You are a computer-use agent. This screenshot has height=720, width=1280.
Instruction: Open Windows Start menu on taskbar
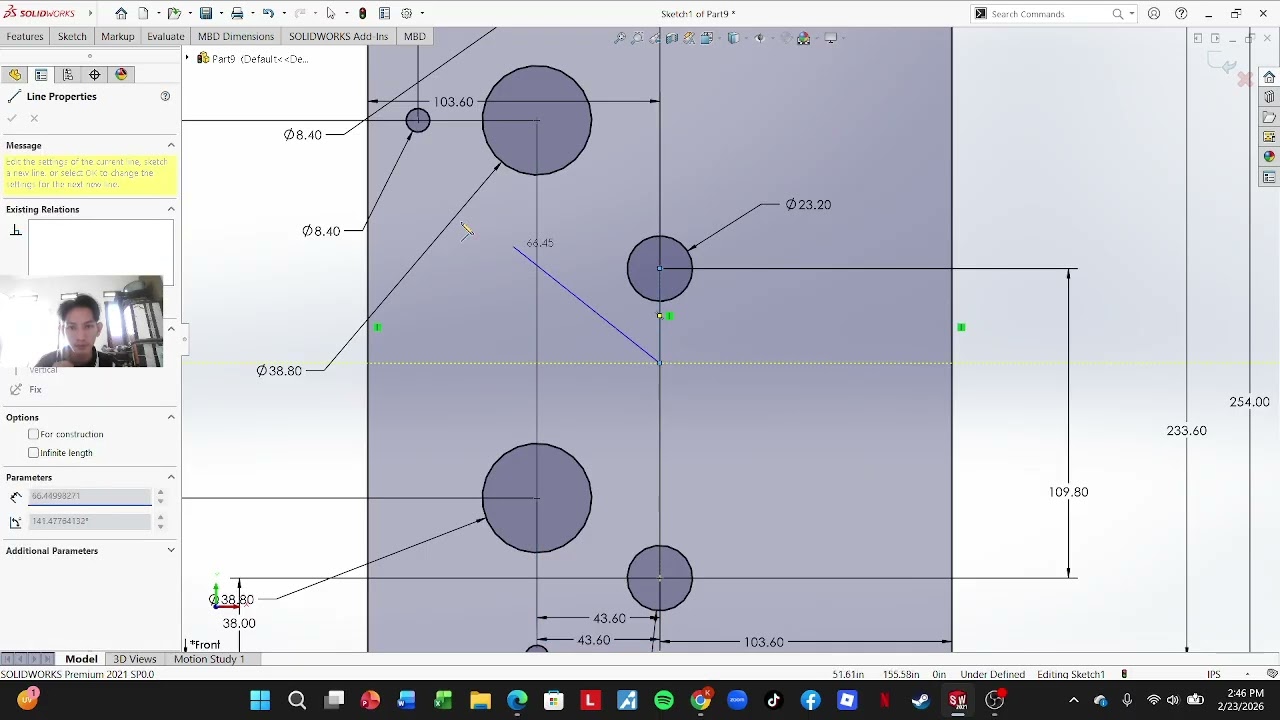pyautogui.click(x=260, y=700)
